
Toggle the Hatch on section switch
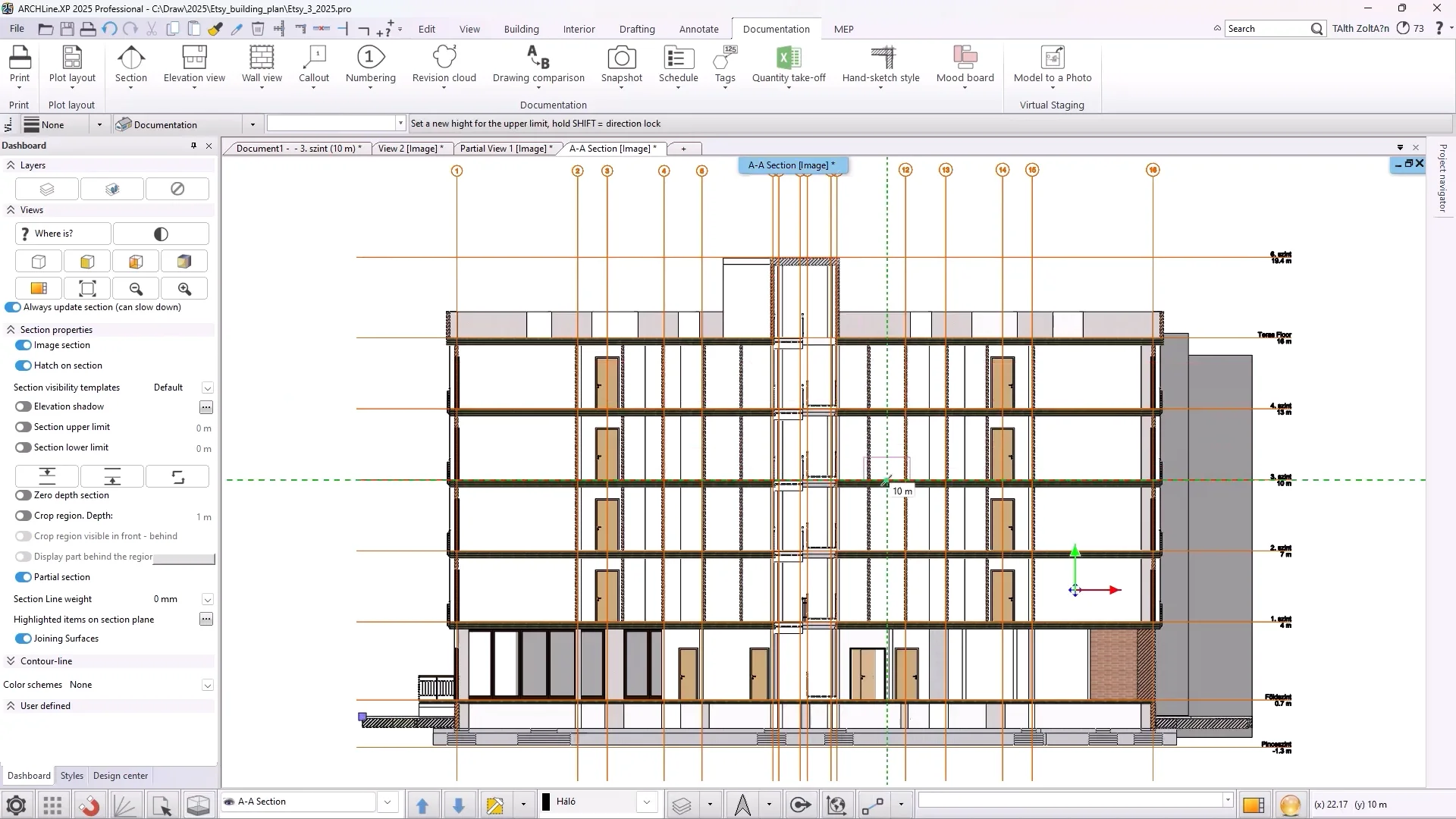pyautogui.click(x=24, y=366)
